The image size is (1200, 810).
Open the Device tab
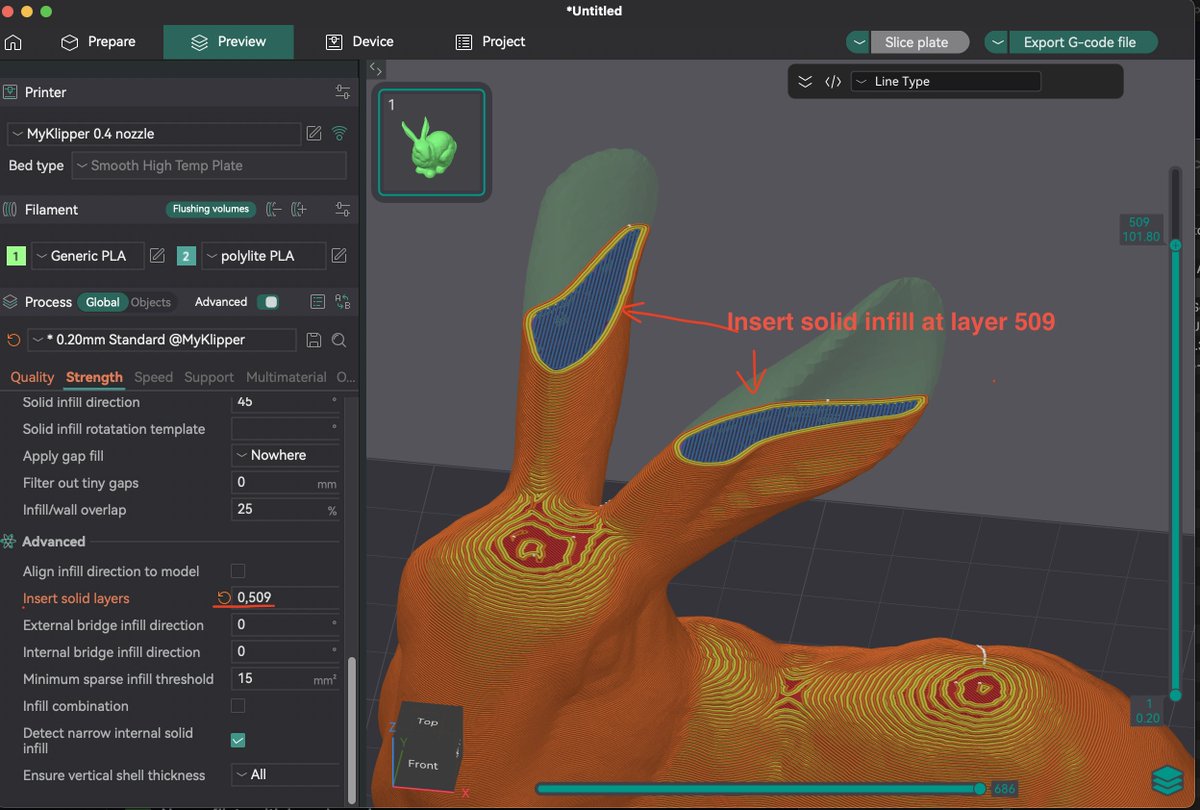(360, 42)
